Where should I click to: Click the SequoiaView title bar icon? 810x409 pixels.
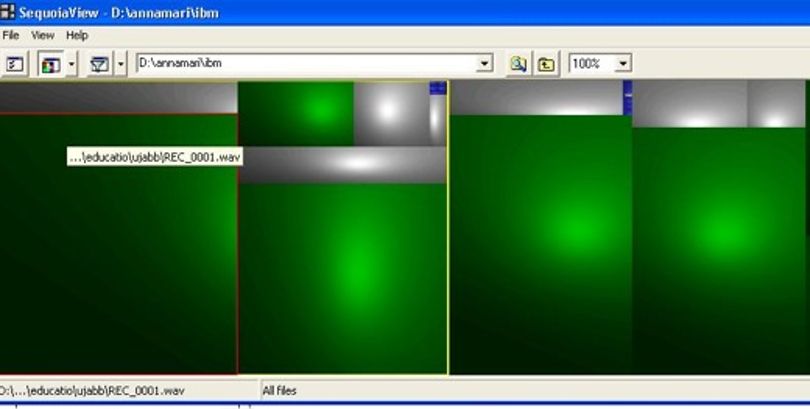tap(7, 11)
